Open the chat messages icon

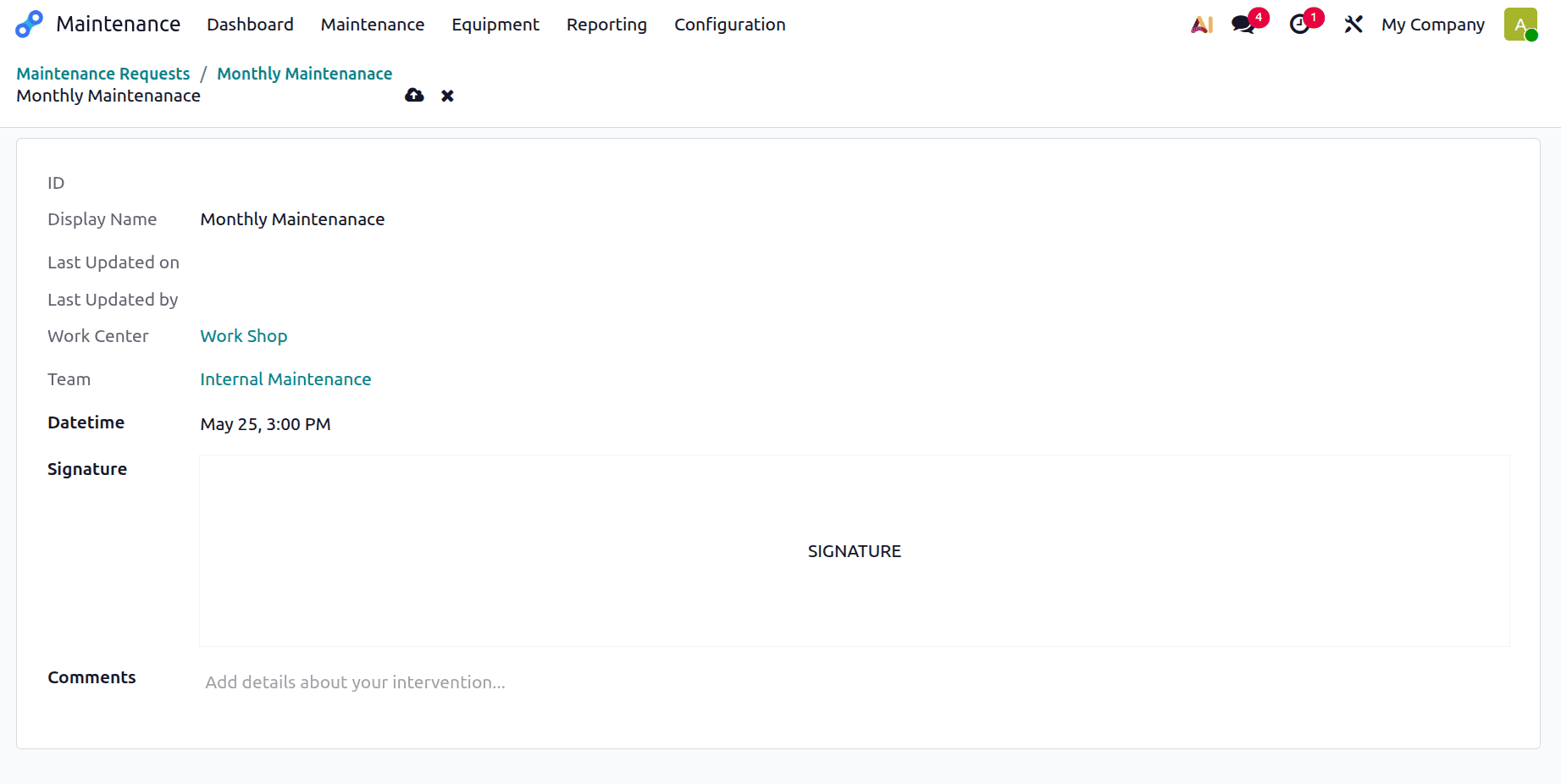(x=1243, y=25)
